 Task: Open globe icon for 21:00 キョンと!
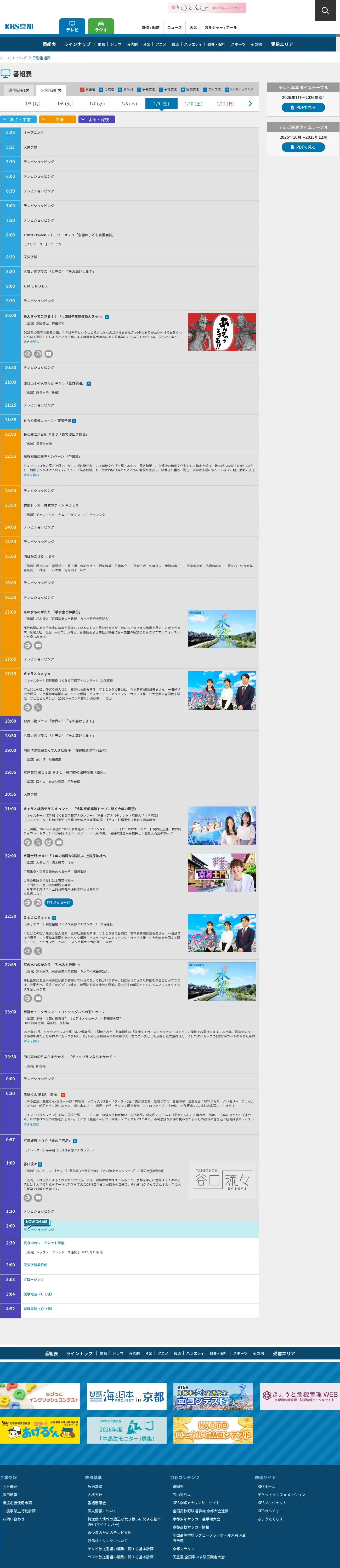[x=27, y=843]
